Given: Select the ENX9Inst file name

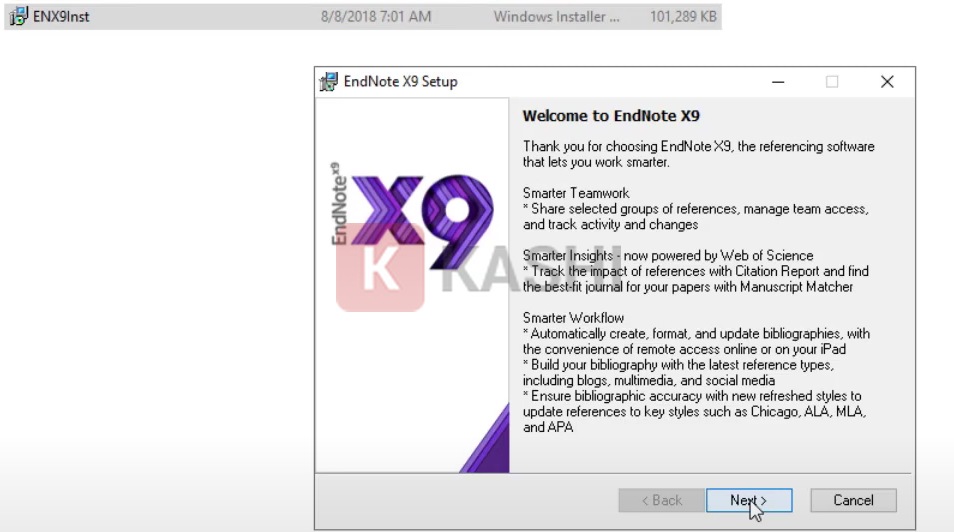Looking at the screenshot, I should 61,17.
